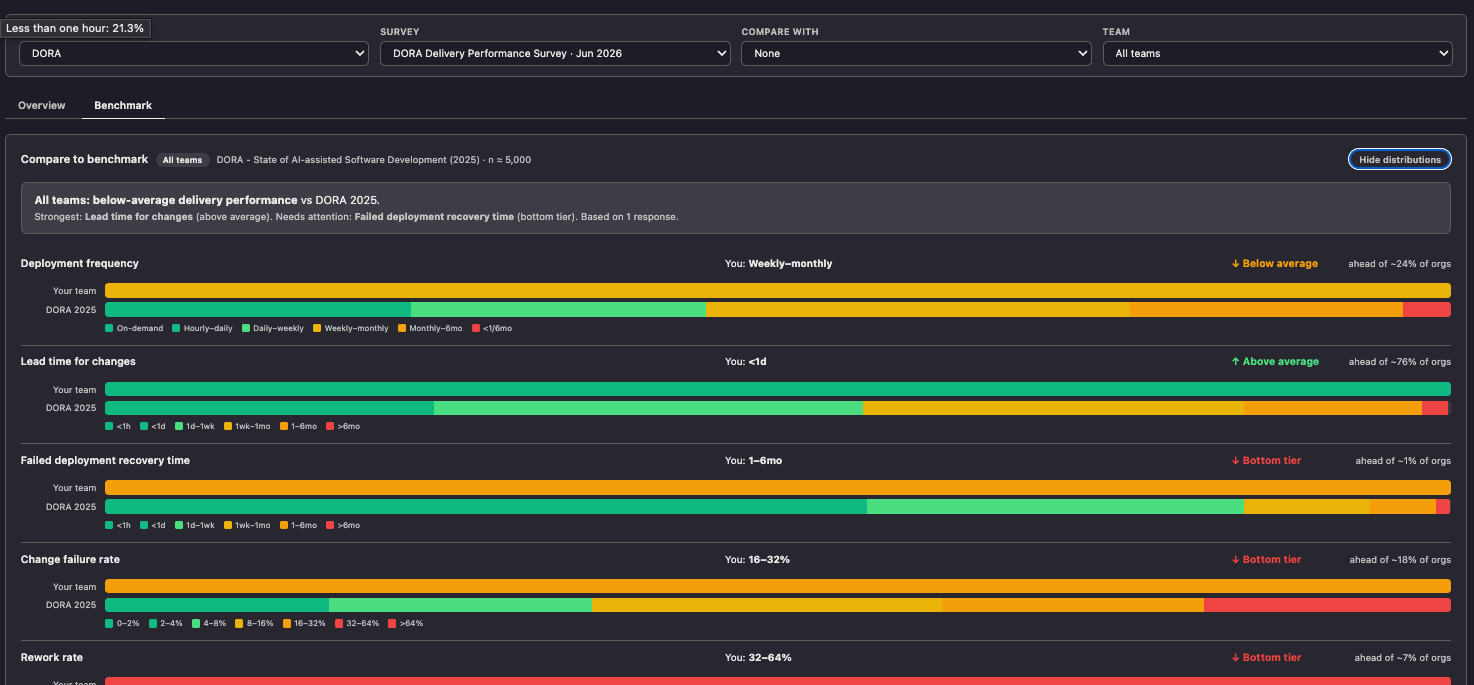
Task: Click light green segment of DORA 2025 Lead time bar
Action: (x=649, y=408)
